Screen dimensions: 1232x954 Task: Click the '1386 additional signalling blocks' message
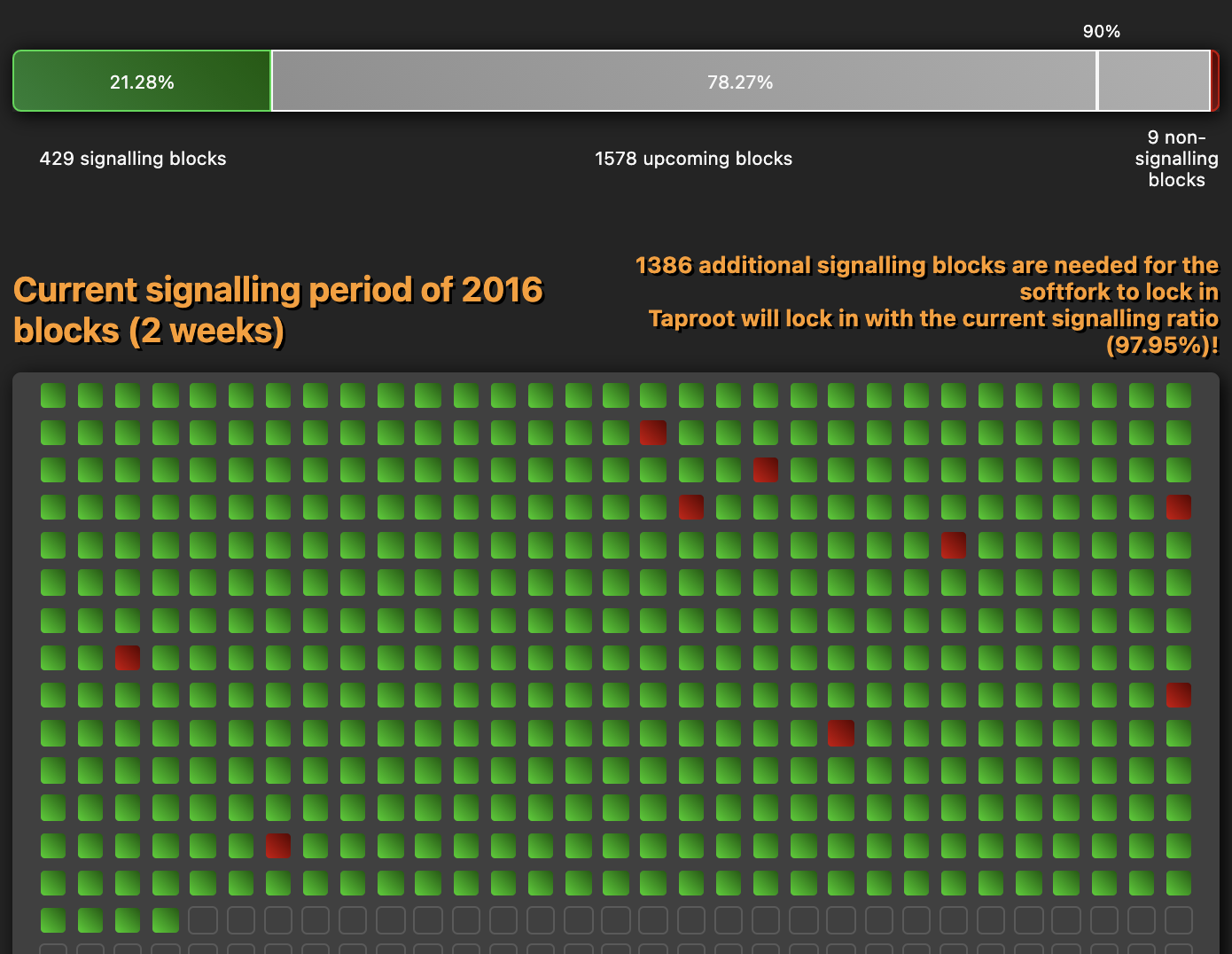pos(927,278)
